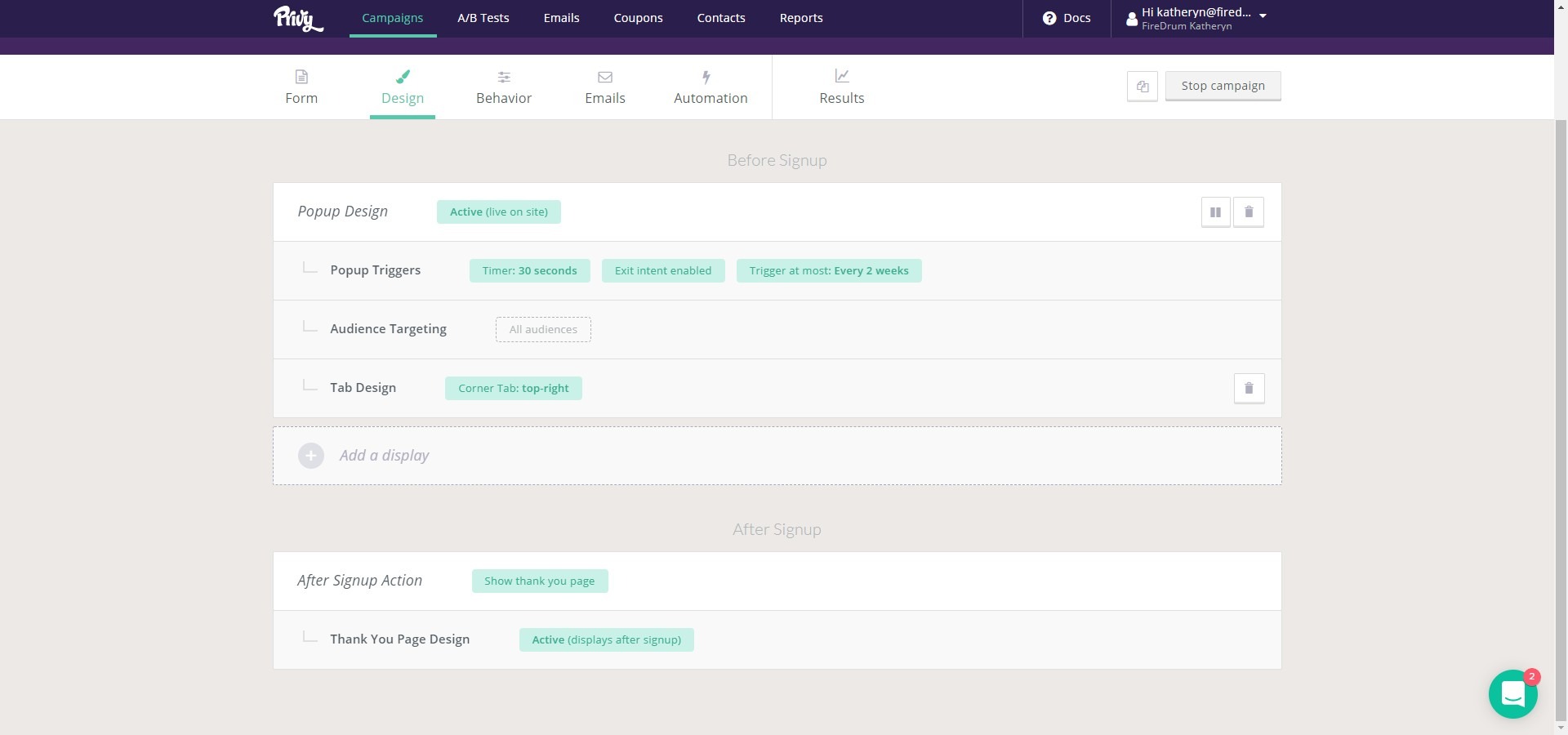Screen dimensions: 1568x735
Task: Open the Contacts section
Action: [x=721, y=18]
